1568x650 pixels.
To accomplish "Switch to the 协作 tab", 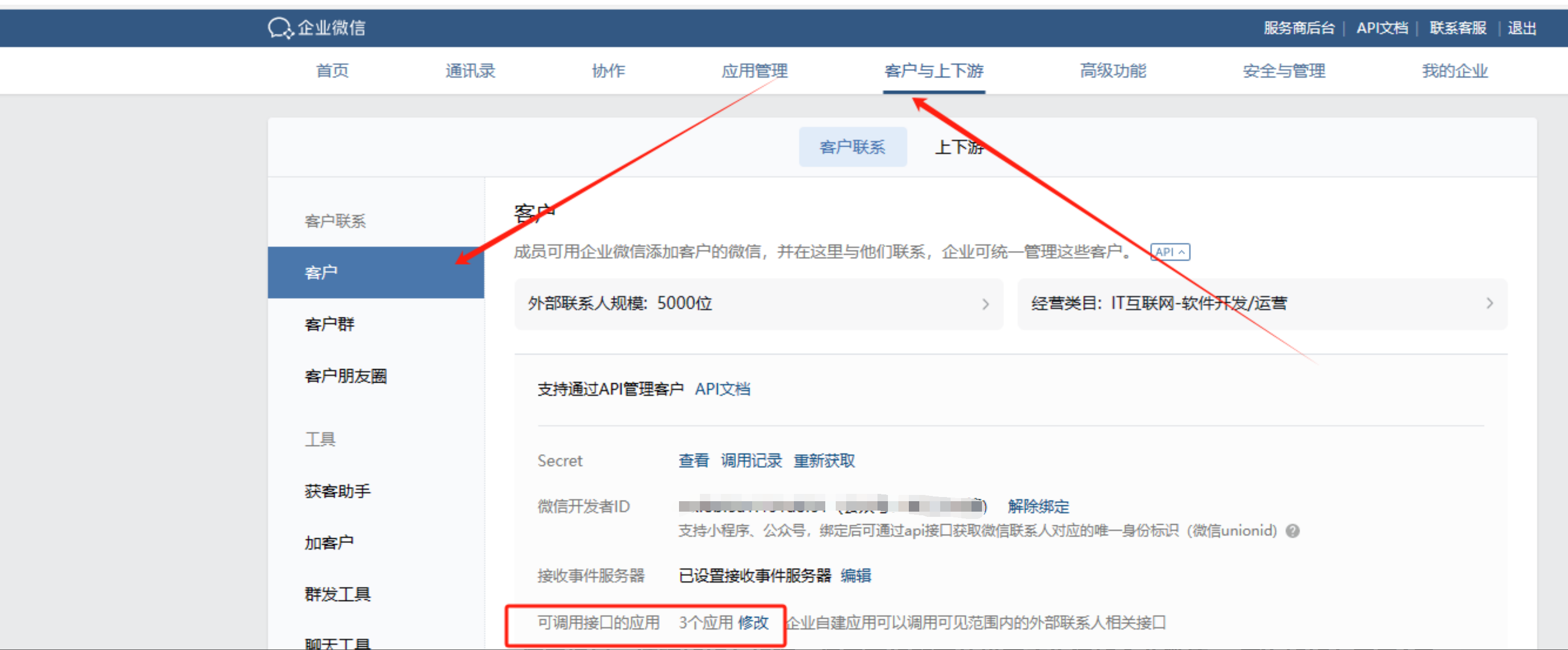I will 608,70.
